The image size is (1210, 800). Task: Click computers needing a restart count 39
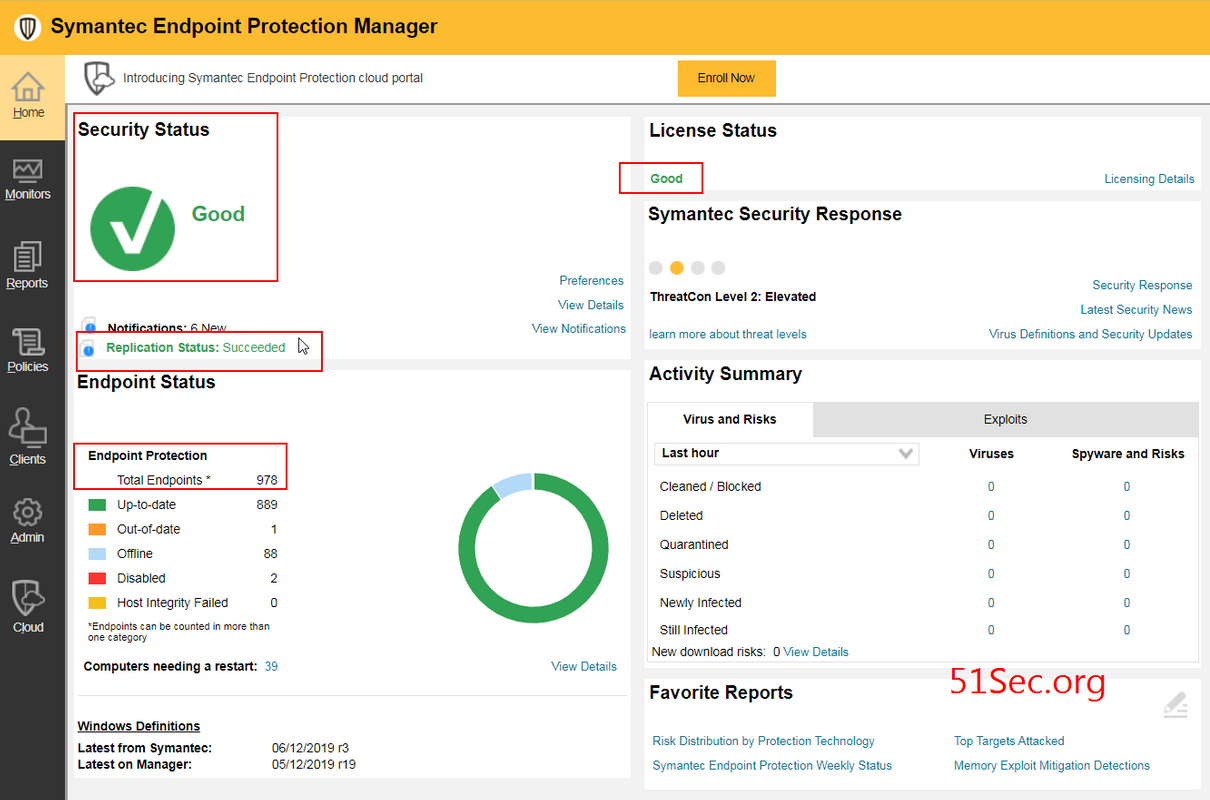coord(271,667)
